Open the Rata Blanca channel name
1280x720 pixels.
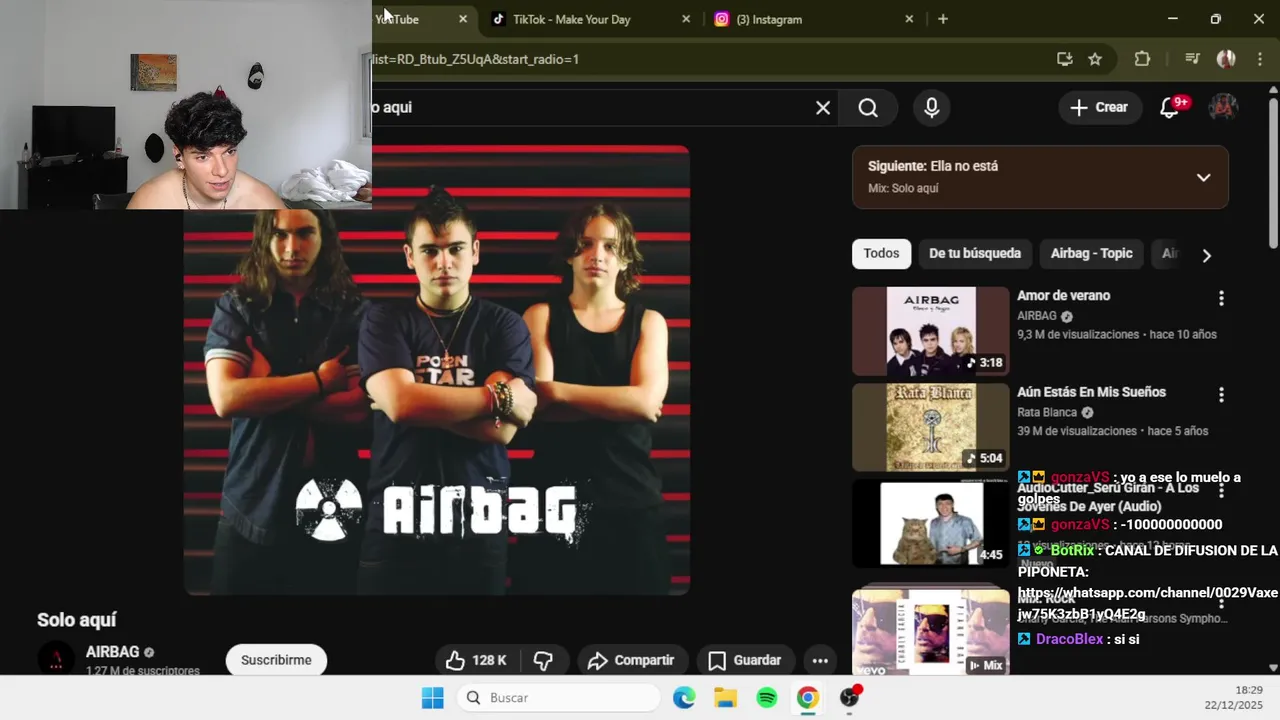[x=1047, y=412]
